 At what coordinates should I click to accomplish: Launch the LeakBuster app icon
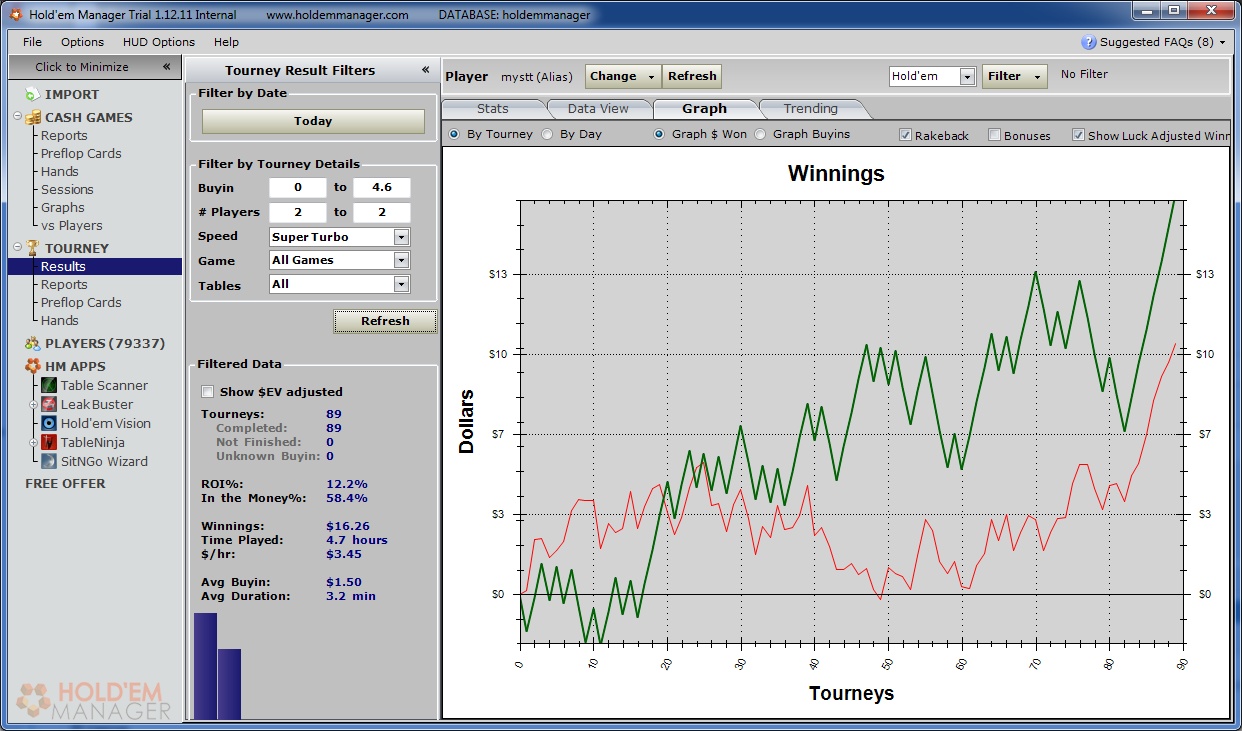point(49,405)
